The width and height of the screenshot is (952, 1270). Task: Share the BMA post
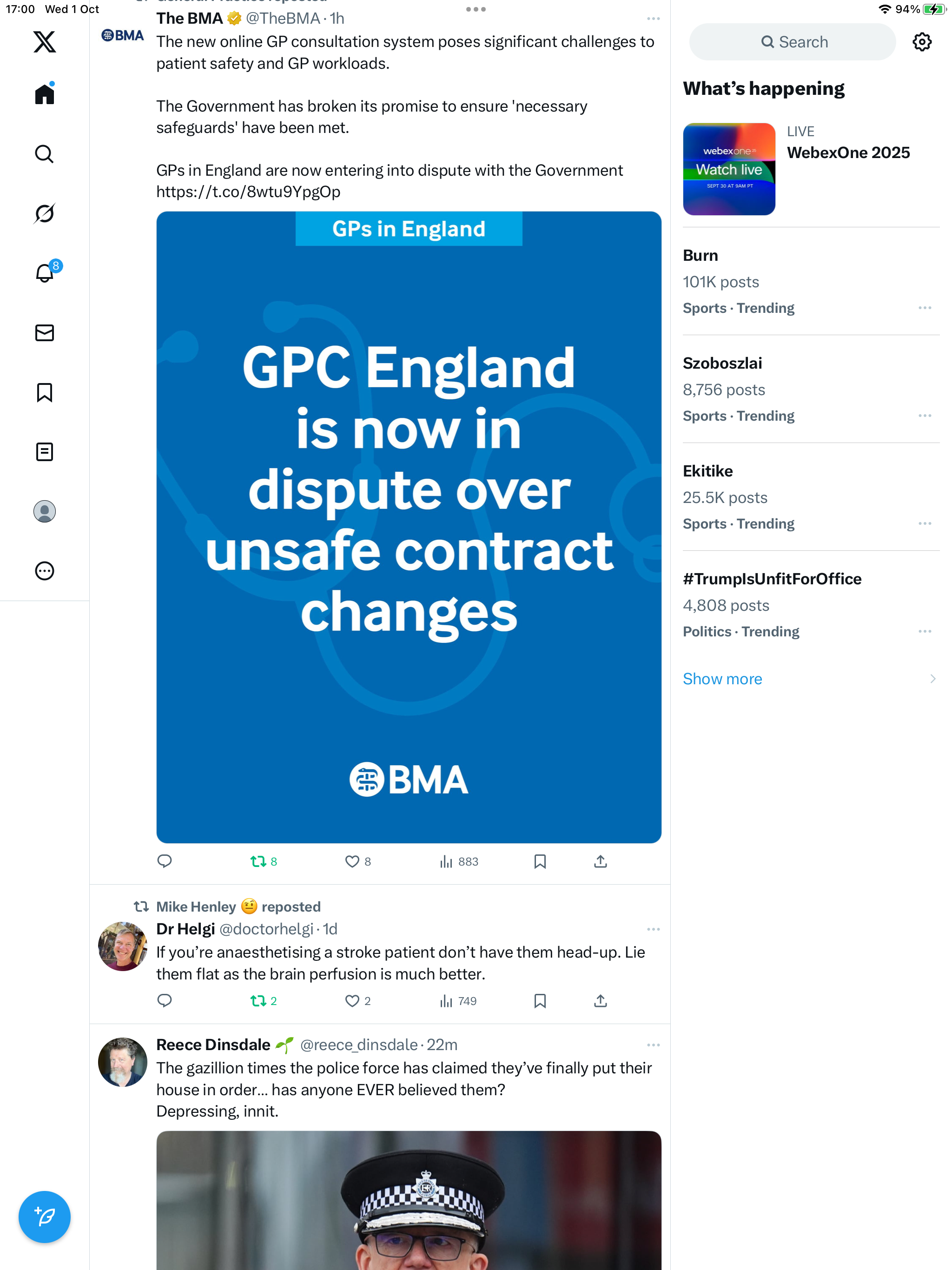click(600, 861)
